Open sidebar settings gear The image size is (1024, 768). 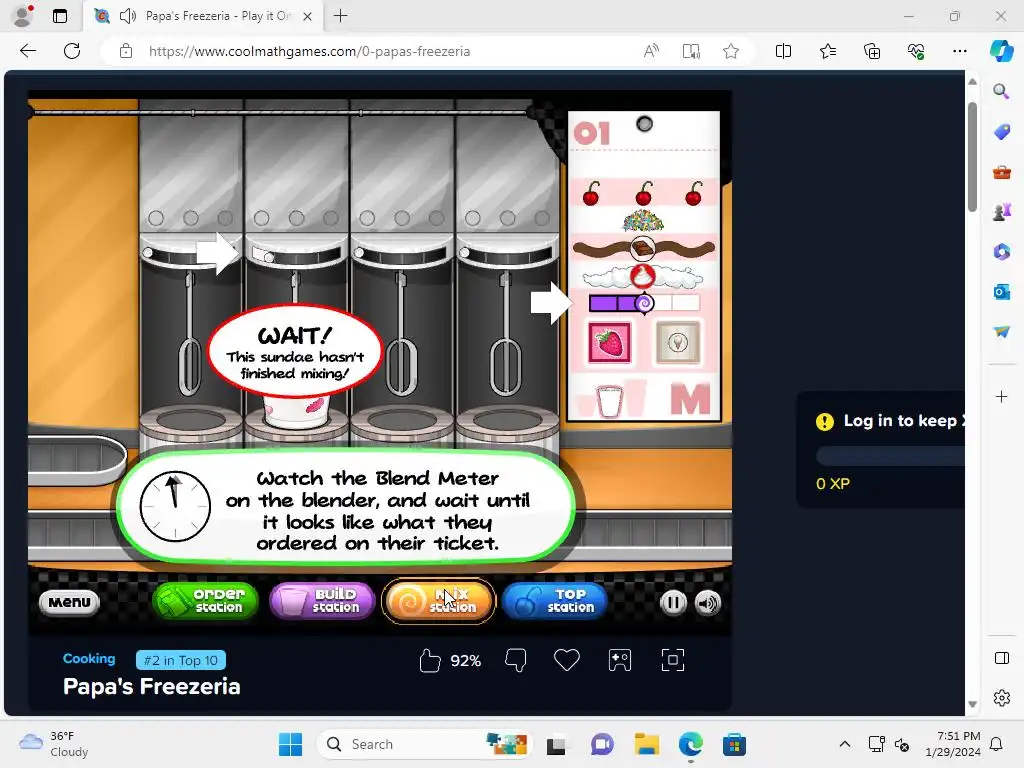[1001, 698]
